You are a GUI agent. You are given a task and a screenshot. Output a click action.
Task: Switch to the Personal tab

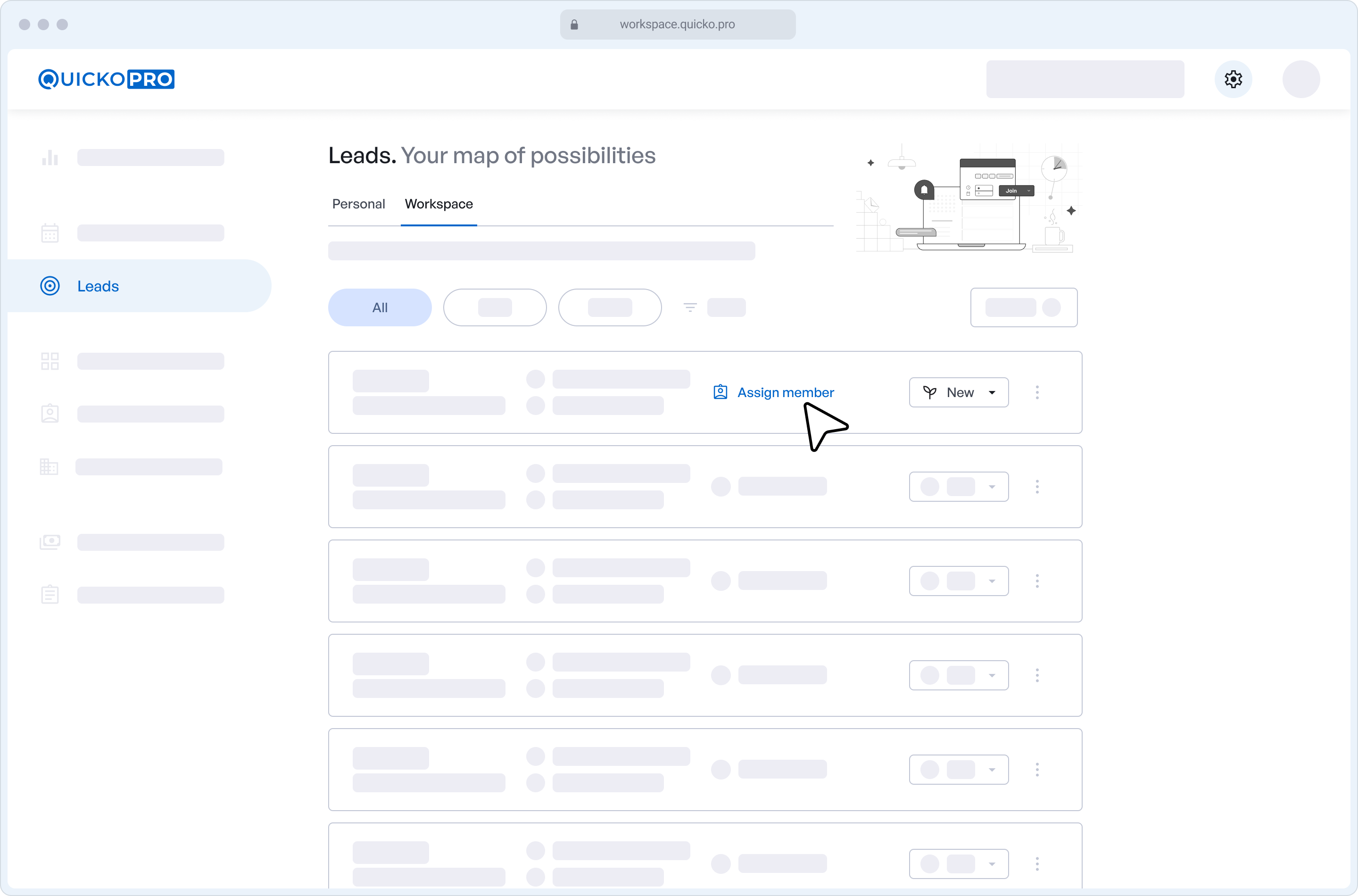point(358,204)
